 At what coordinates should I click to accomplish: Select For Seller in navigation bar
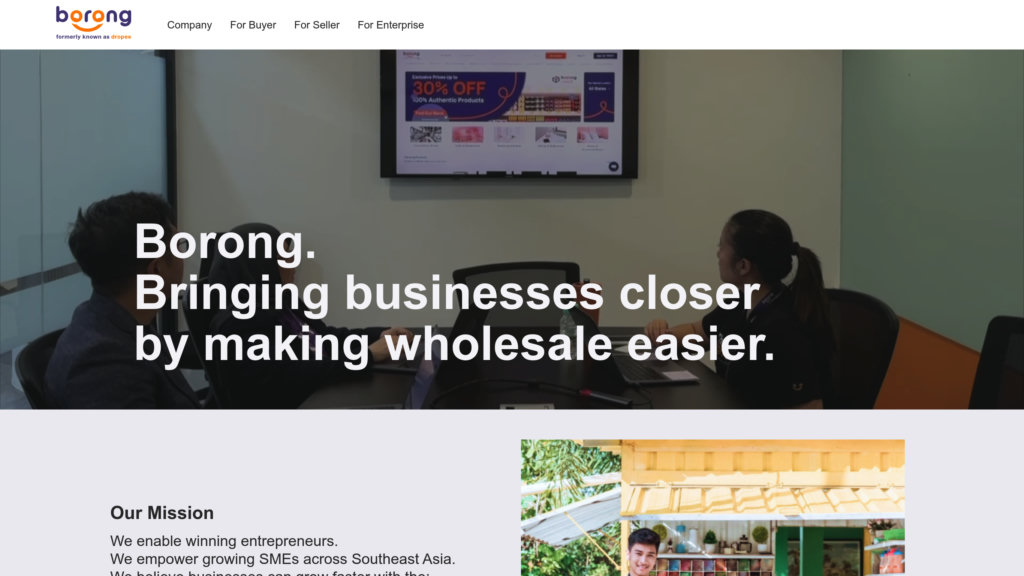(x=317, y=25)
